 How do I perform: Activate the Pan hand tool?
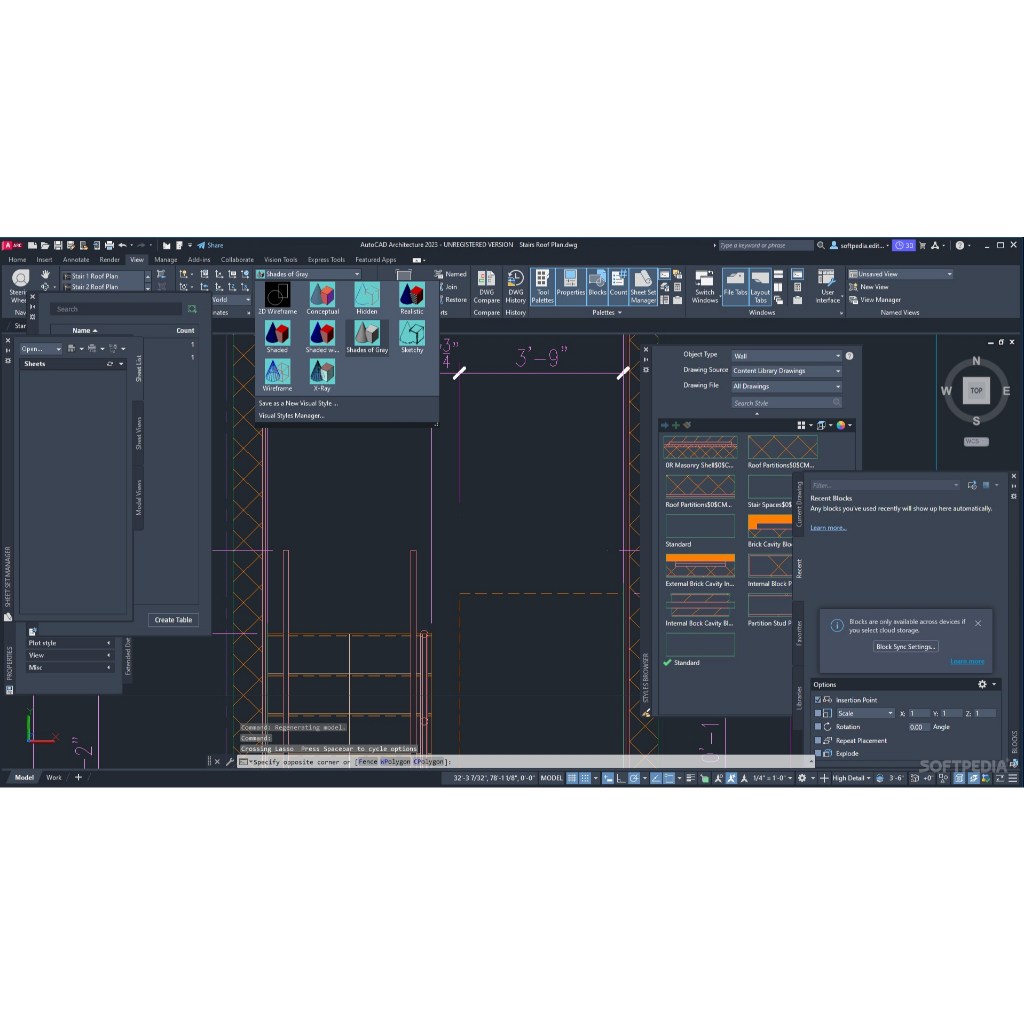click(x=45, y=274)
